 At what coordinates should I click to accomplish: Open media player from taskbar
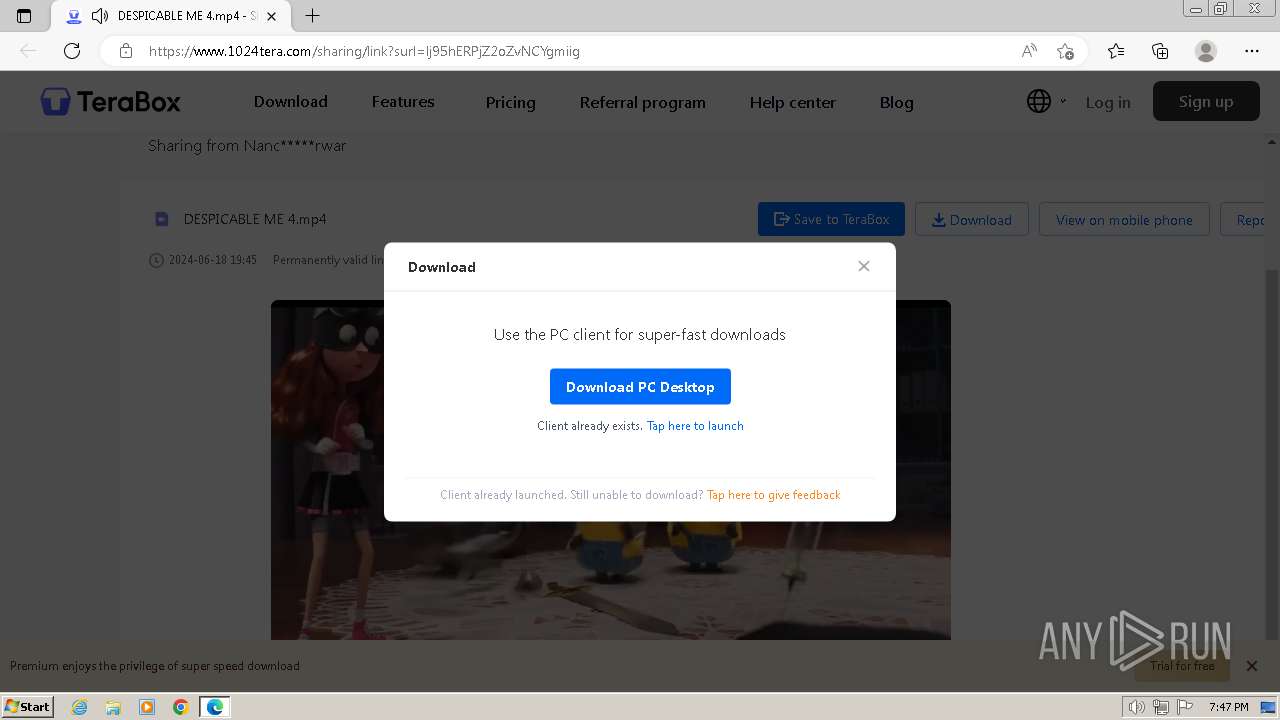tap(147, 707)
